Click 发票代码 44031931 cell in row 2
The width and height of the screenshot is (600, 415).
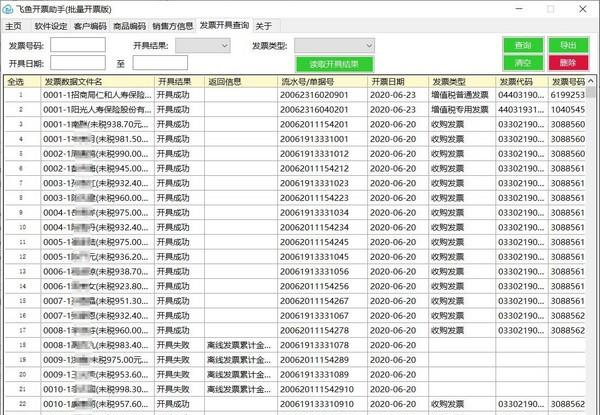click(x=521, y=110)
